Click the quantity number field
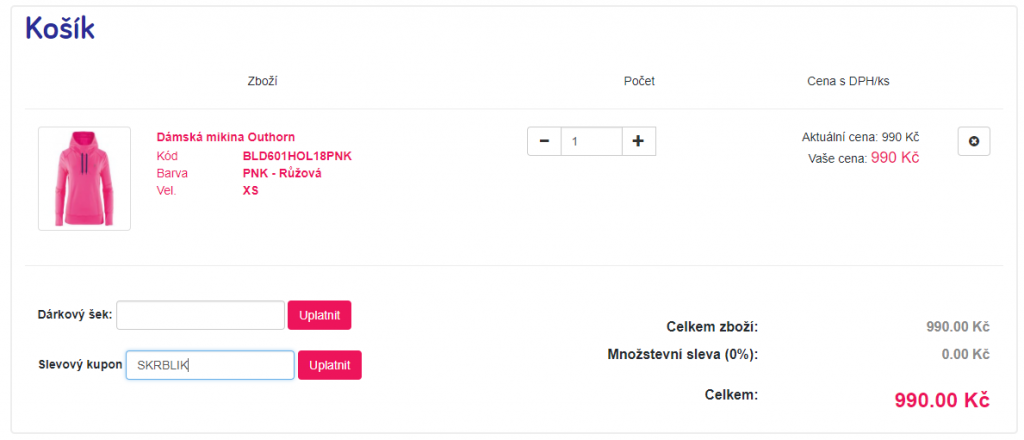 (x=592, y=141)
